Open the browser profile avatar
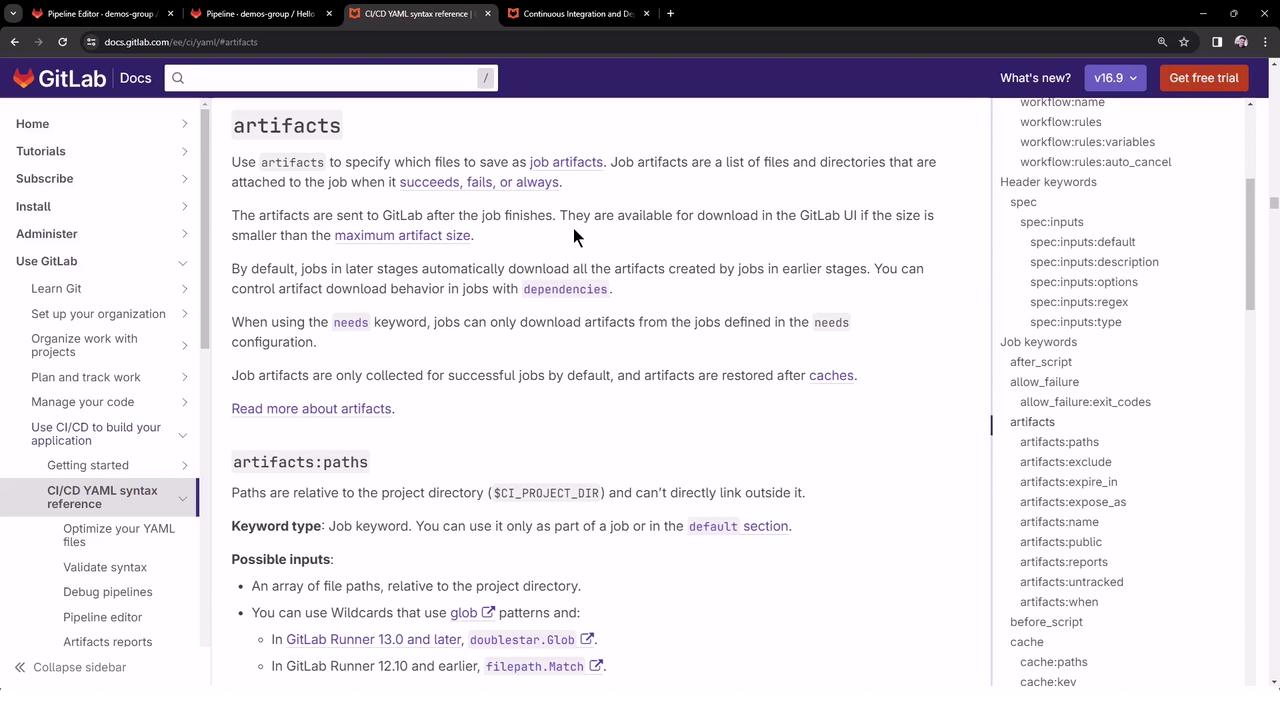Image resolution: width=1280 pixels, height=720 pixels. tap(1241, 42)
